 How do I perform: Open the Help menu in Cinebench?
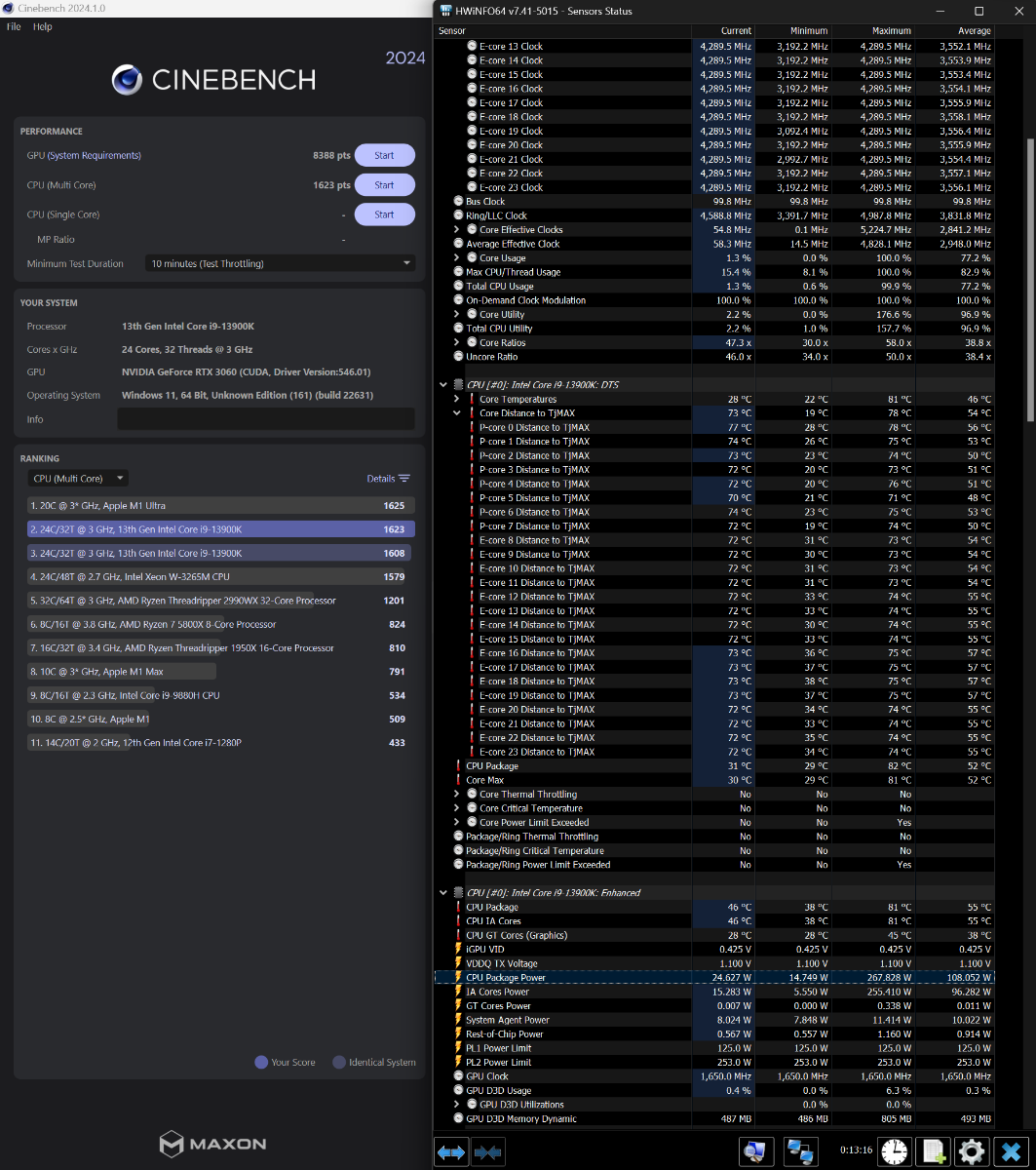pyautogui.click(x=42, y=27)
